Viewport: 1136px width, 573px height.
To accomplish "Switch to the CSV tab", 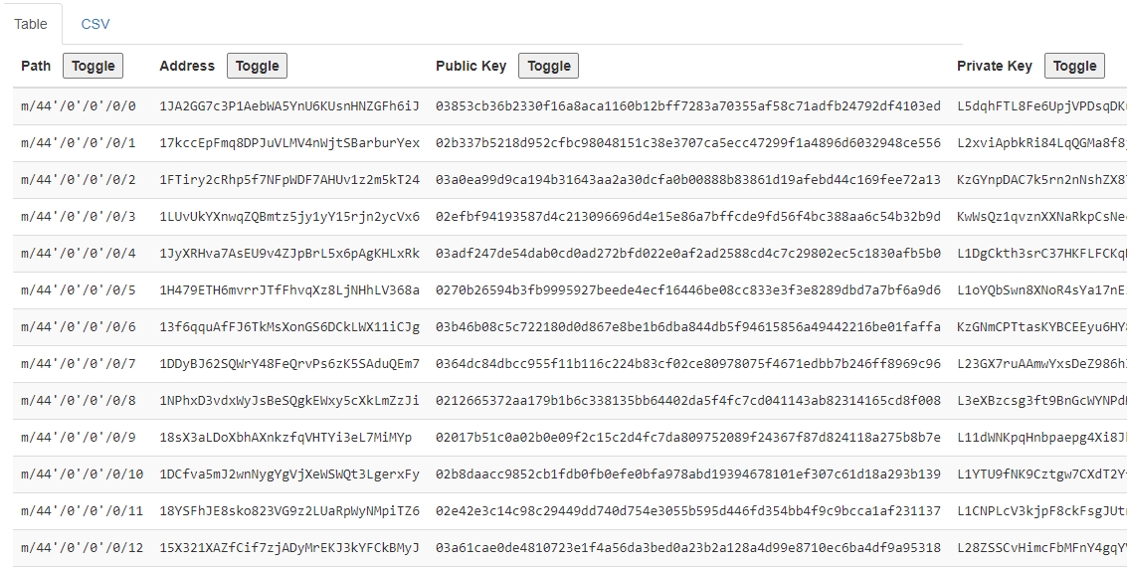I will 95,24.
